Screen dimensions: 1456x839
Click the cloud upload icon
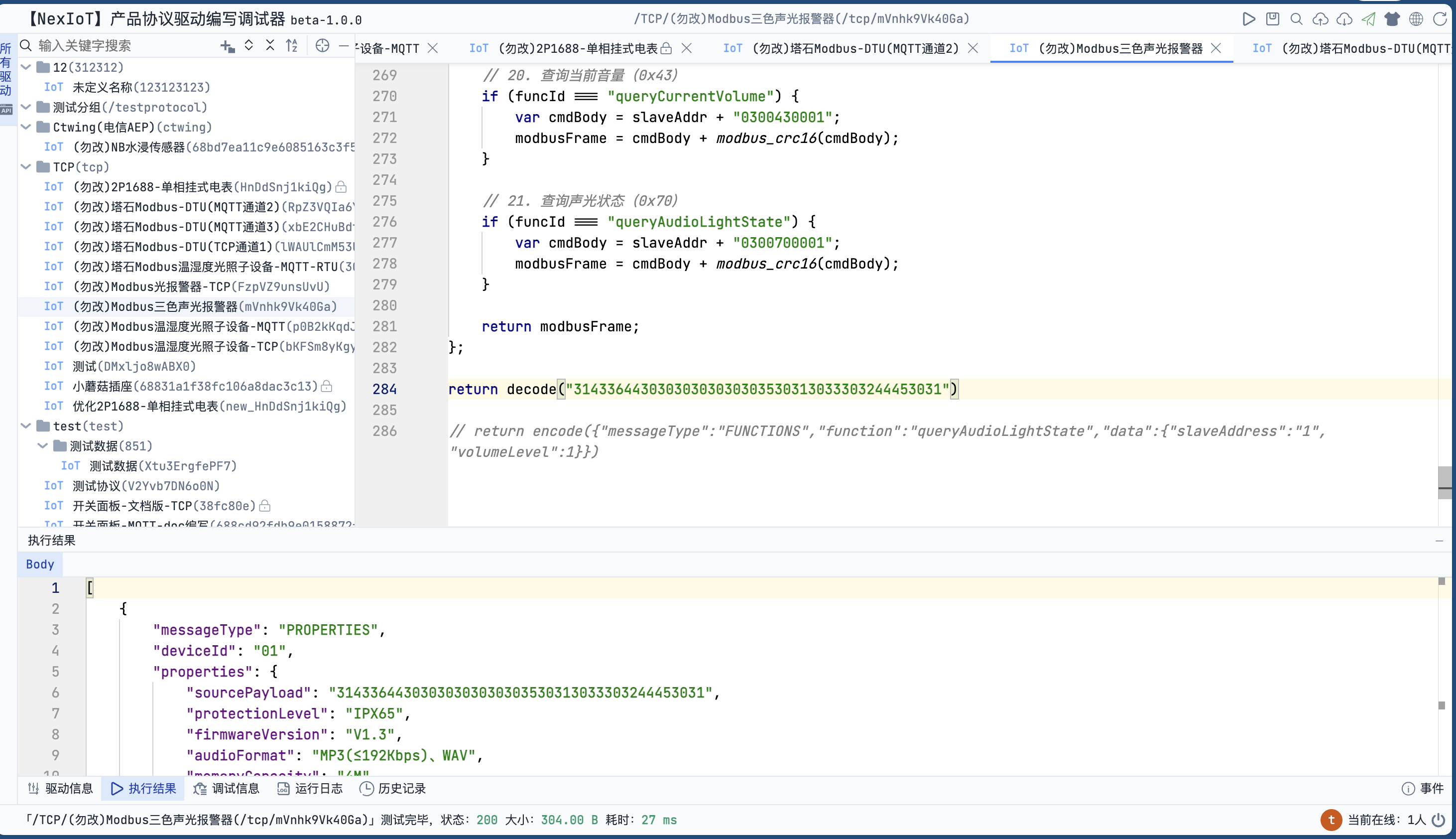1320,19
